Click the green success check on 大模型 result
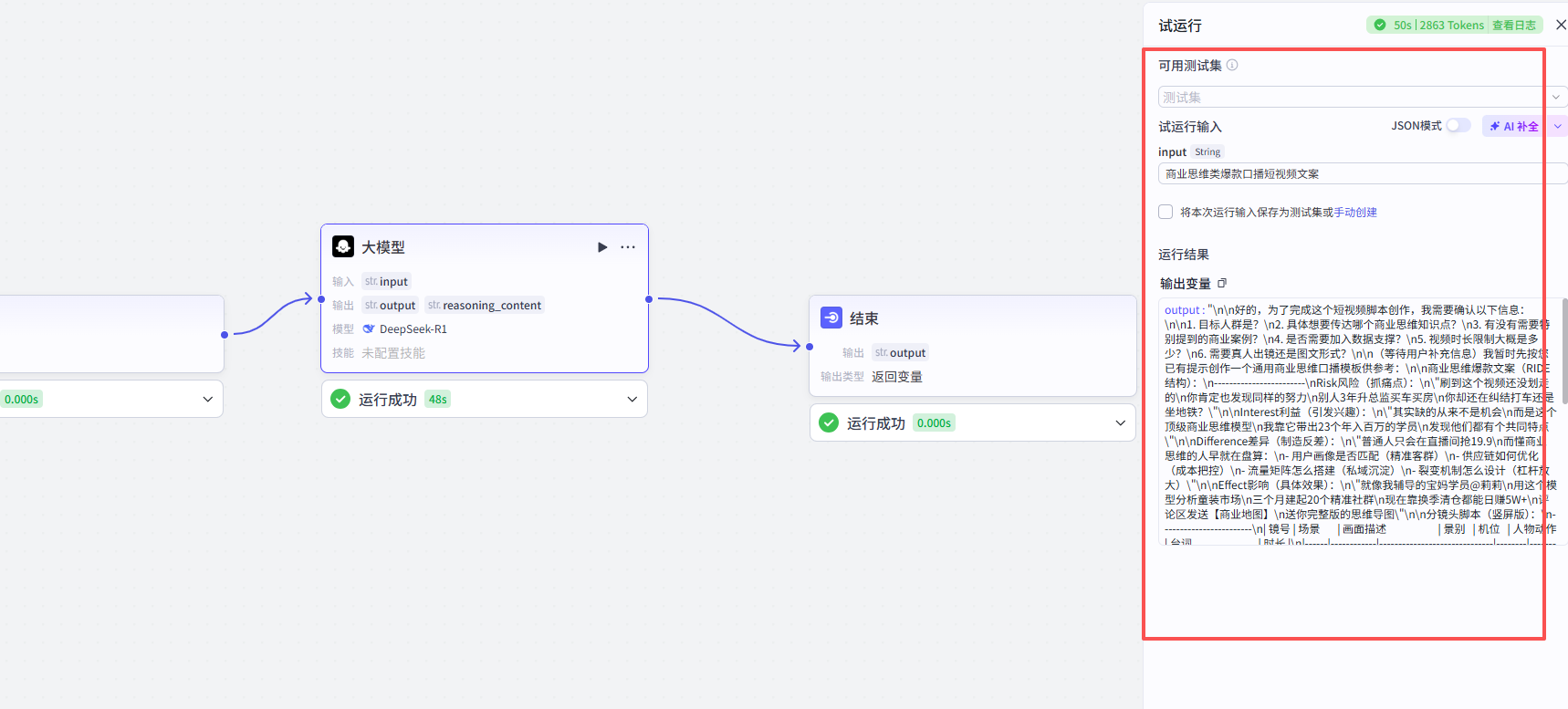Viewport: 1568px width, 709px height. pos(340,399)
